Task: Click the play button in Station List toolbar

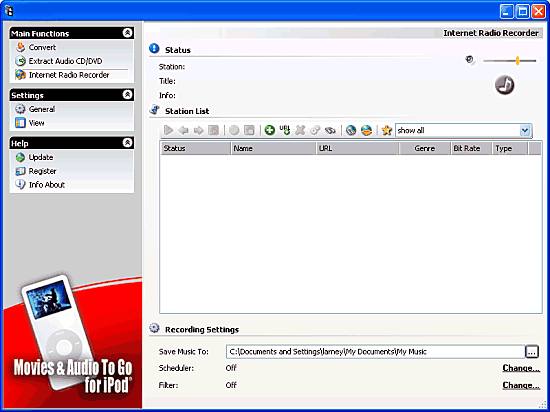Action: pyautogui.click(x=168, y=130)
